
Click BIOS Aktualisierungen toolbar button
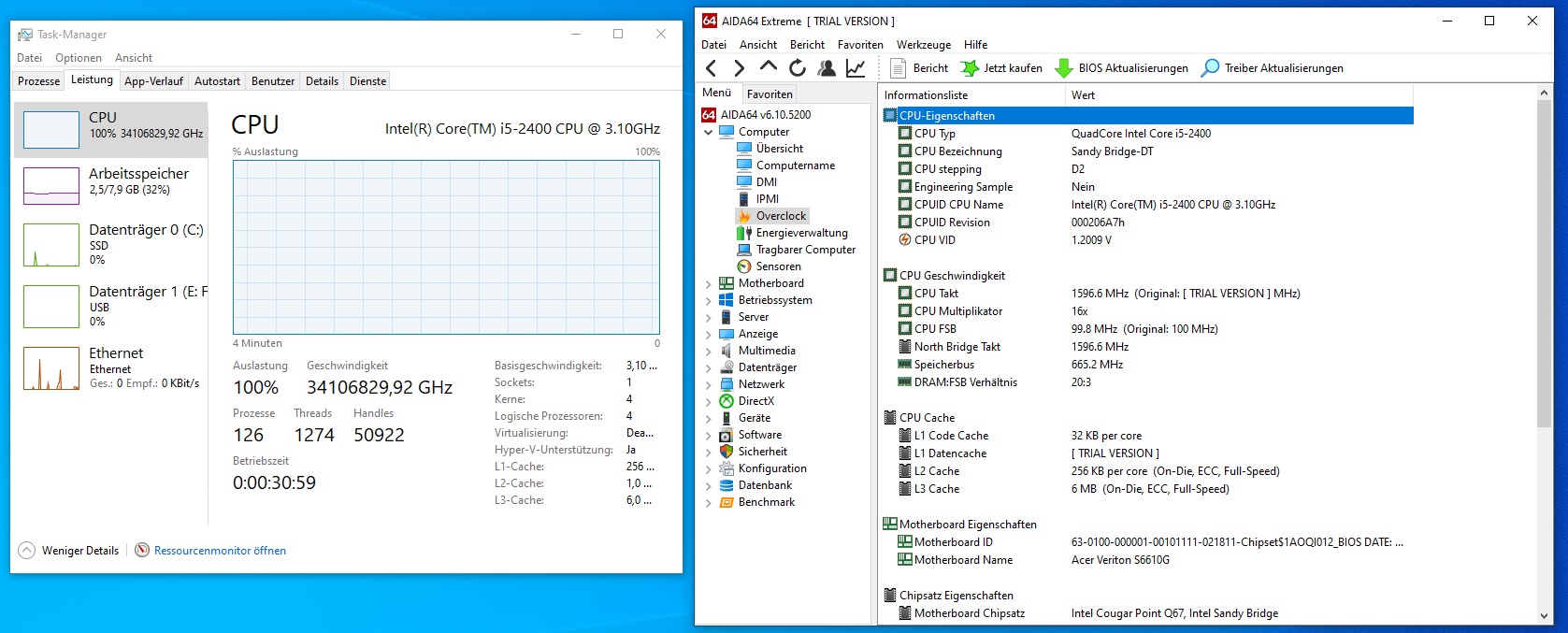[x=1122, y=67]
